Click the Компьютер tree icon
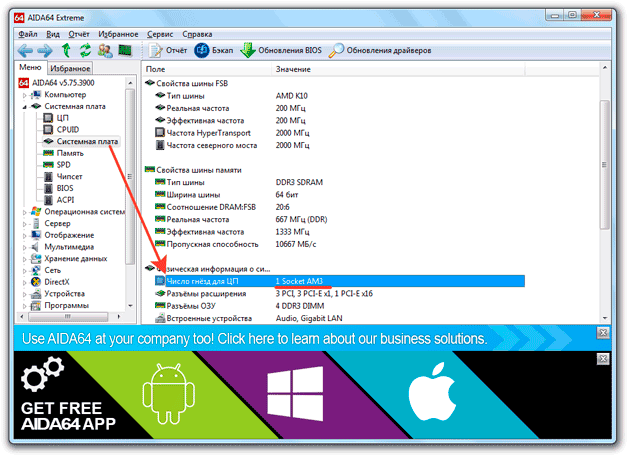The height and width of the screenshot is (456, 628). [36, 95]
